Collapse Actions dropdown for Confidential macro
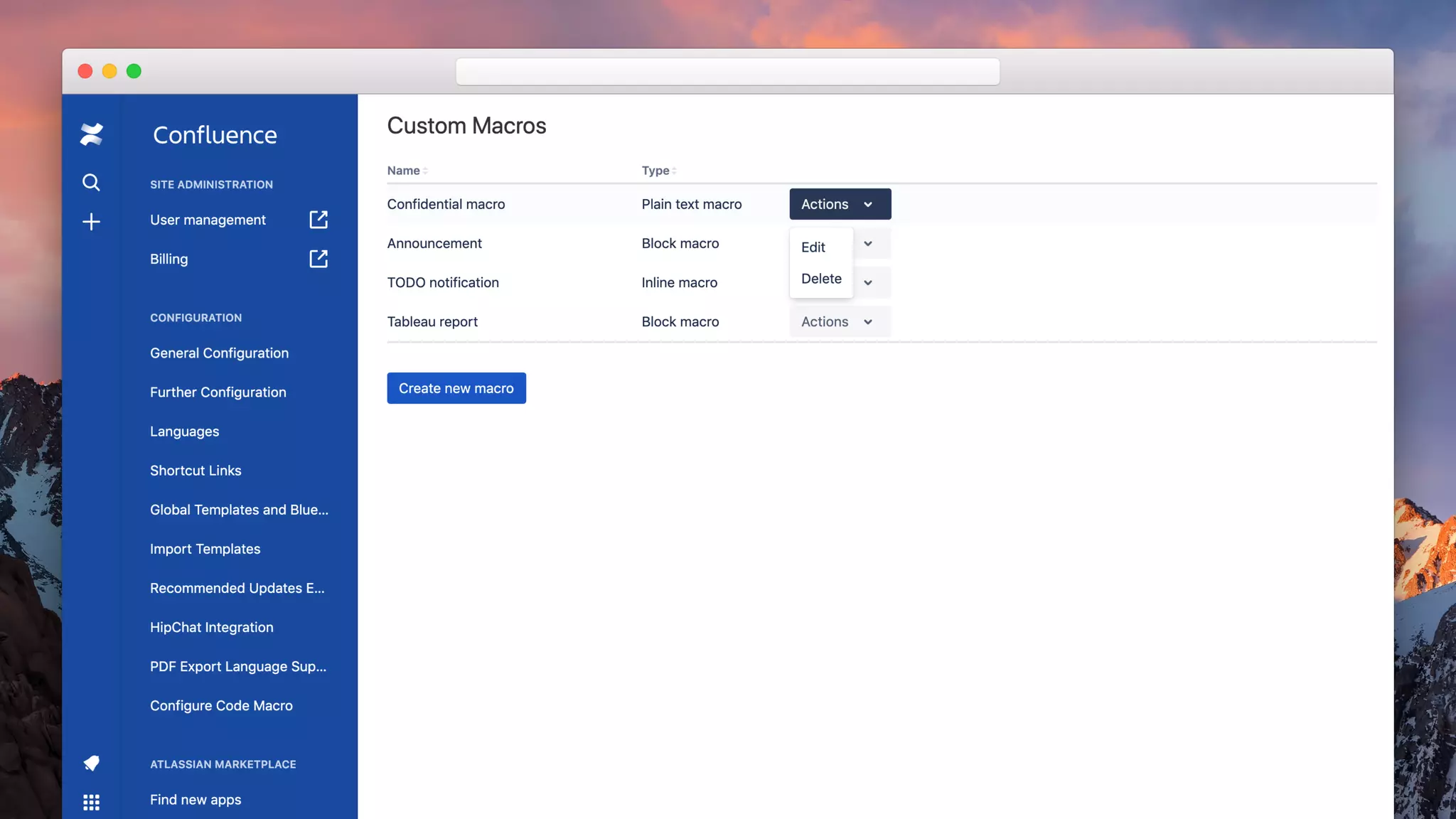This screenshot has height=819, width=1456. coord(840,204)
